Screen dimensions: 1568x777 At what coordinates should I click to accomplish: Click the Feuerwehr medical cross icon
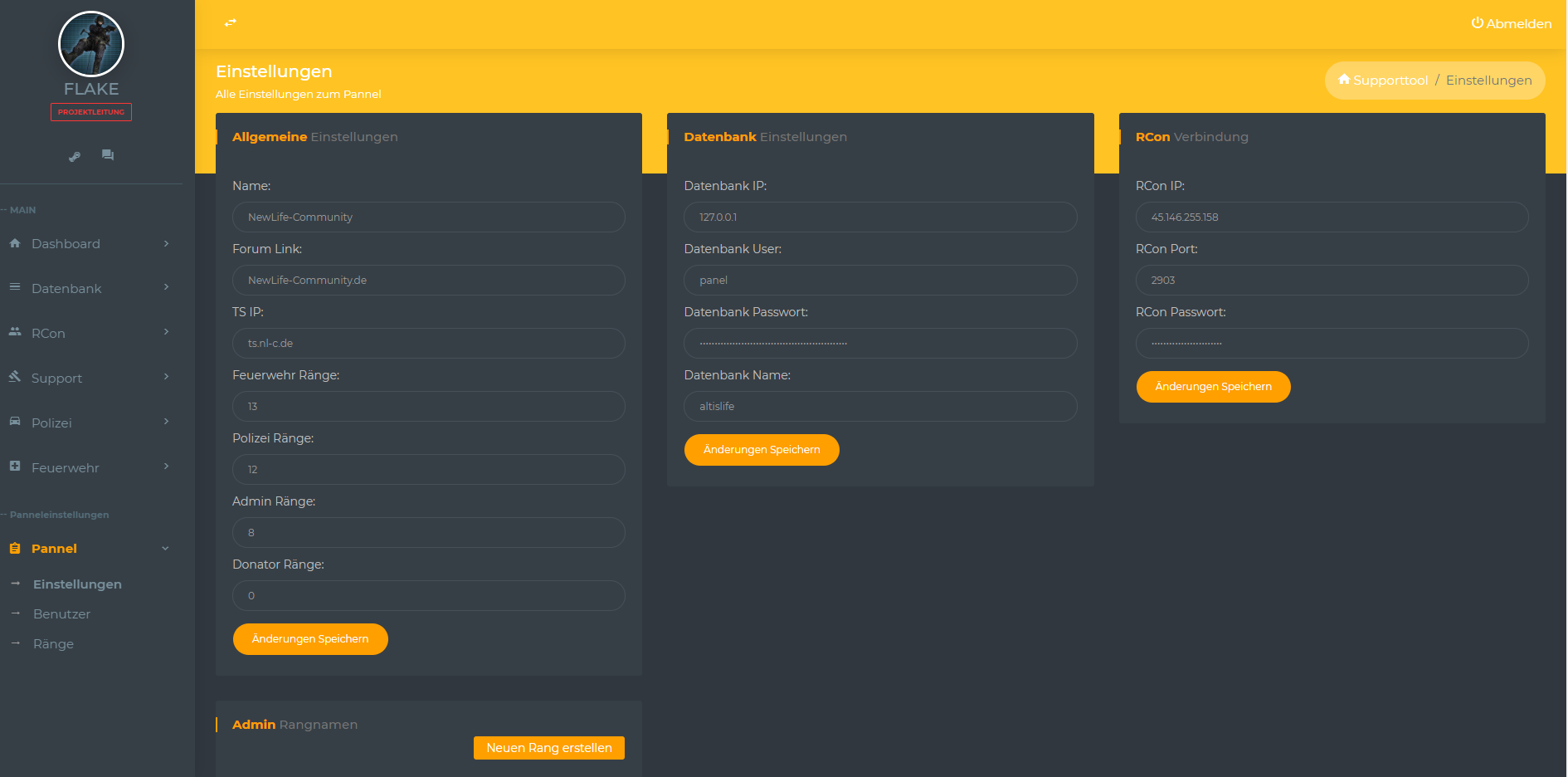point(15,467)
